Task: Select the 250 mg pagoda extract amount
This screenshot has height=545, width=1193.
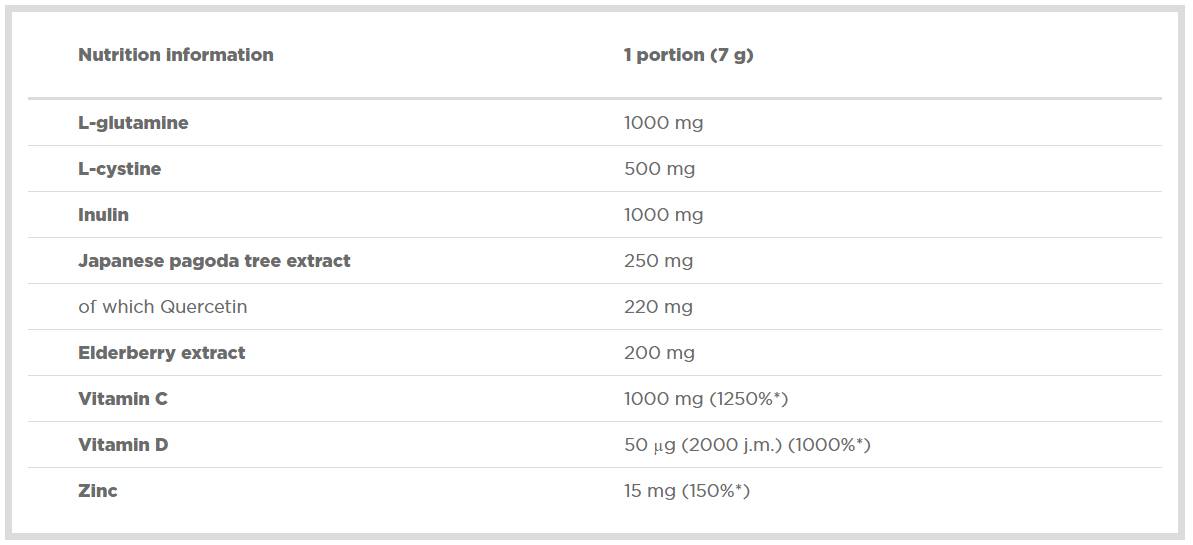Action: [x=658, y=261]
